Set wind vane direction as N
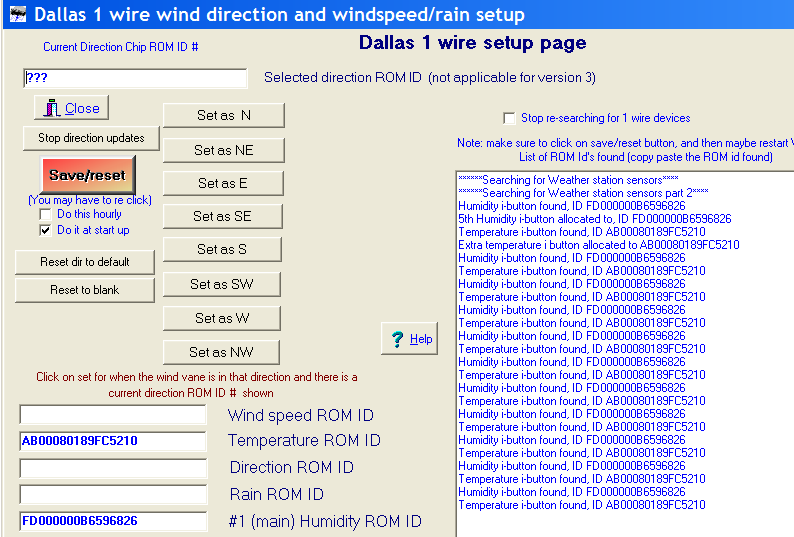 223,116
